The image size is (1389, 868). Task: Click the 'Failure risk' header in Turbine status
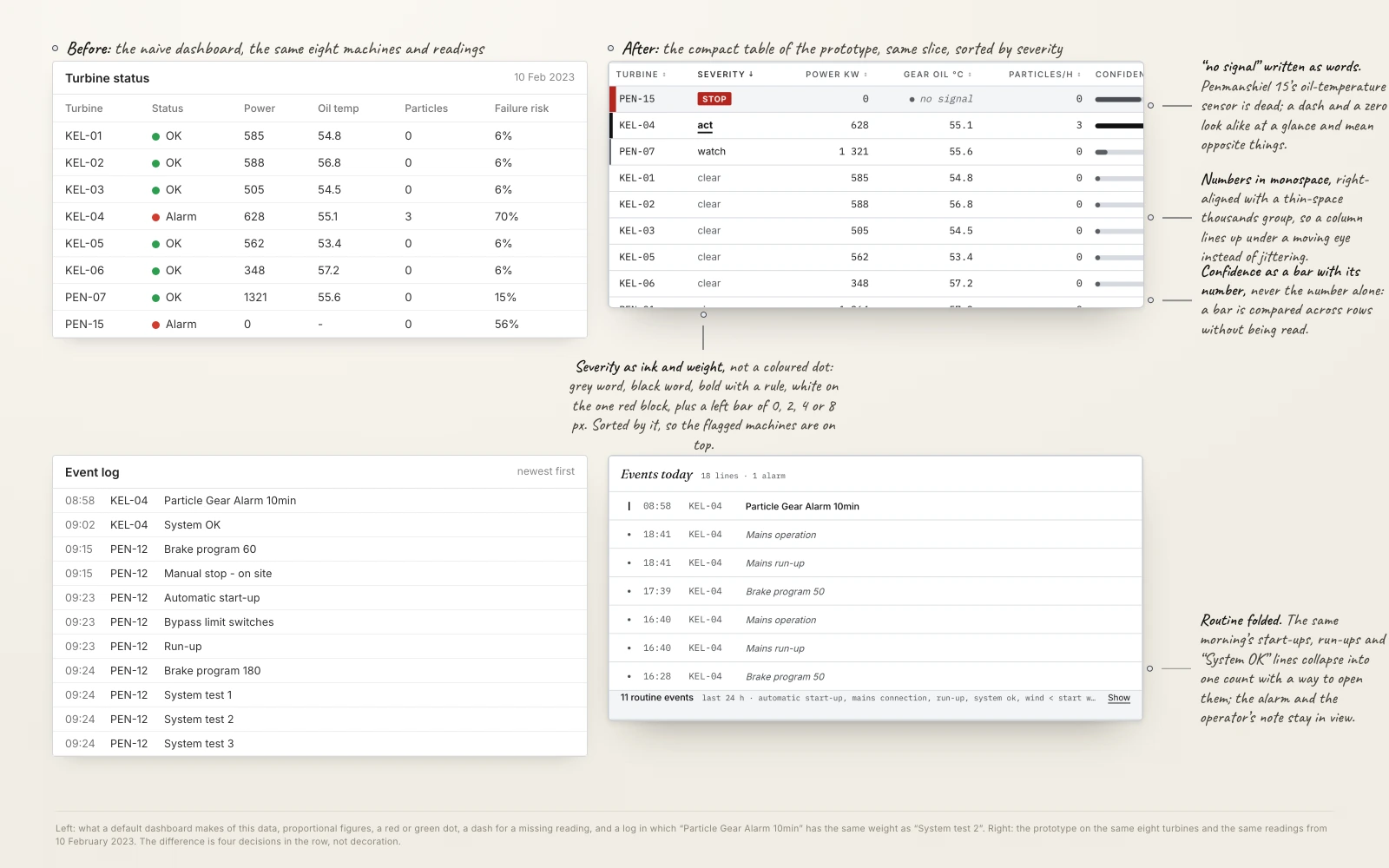[522, 108]
